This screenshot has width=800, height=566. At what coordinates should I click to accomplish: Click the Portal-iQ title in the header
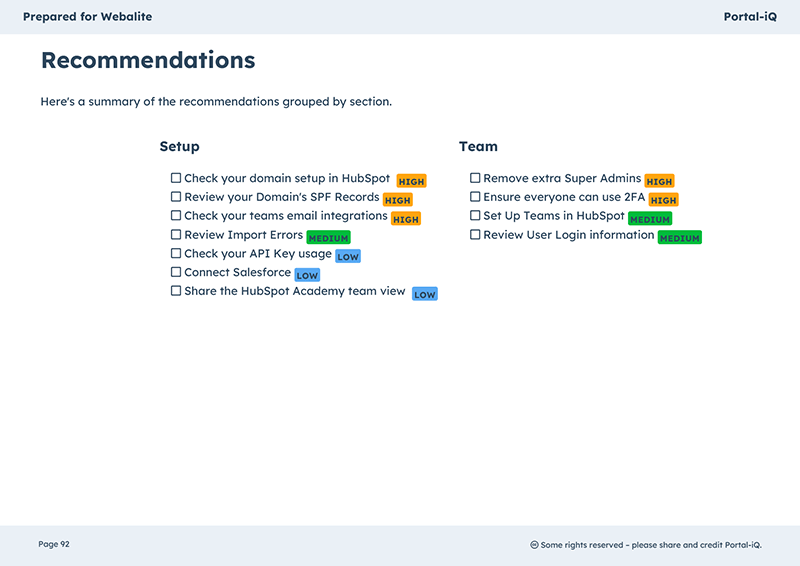click(x=750, y=17)
